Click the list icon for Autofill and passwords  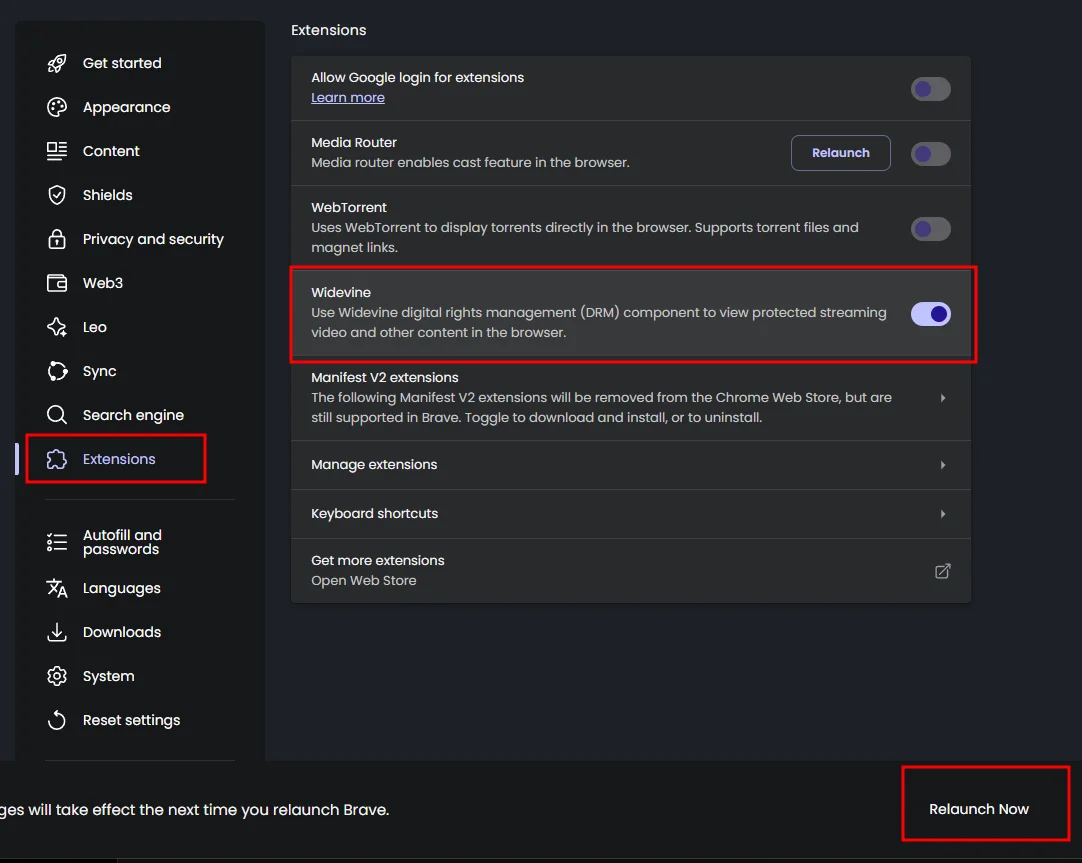(57, 542)
